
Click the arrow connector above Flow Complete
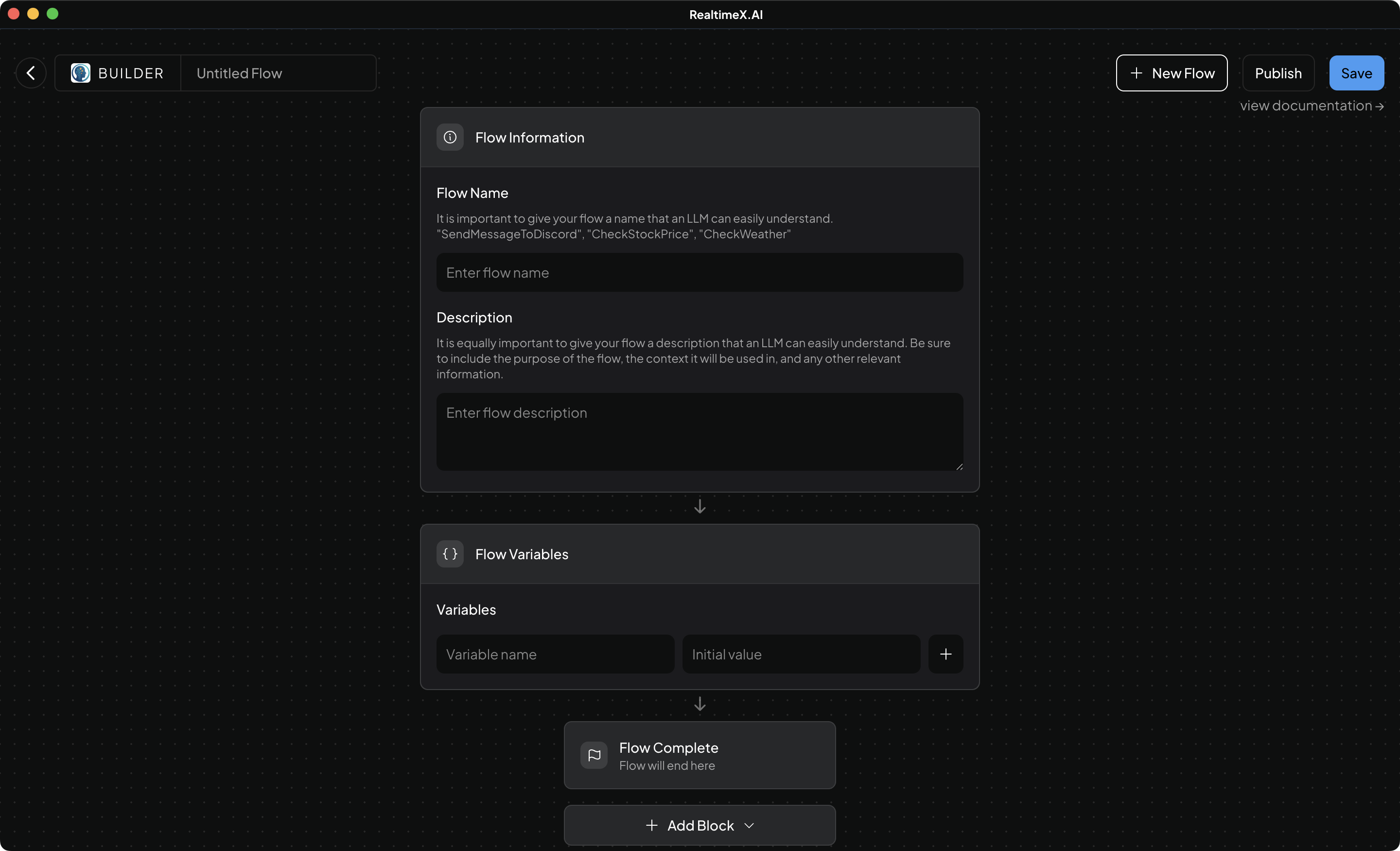700,704
